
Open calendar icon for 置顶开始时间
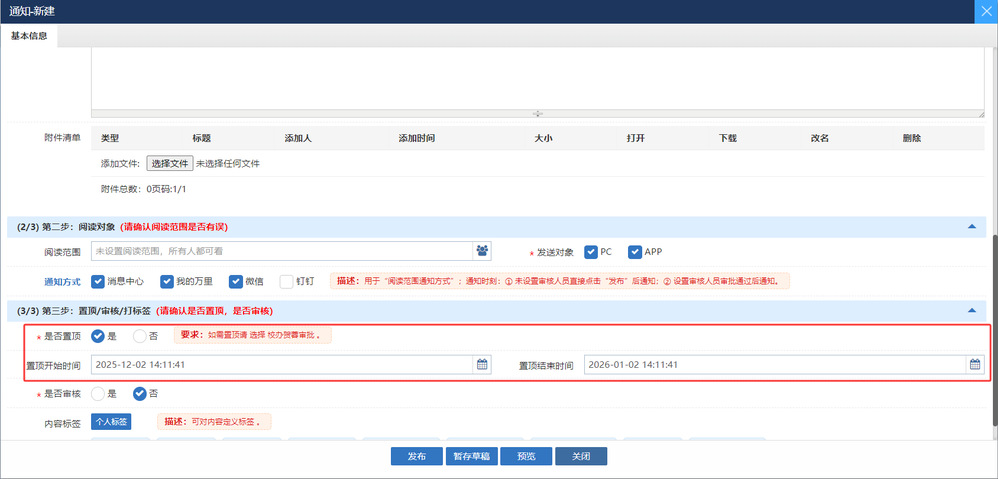[482, 365]
